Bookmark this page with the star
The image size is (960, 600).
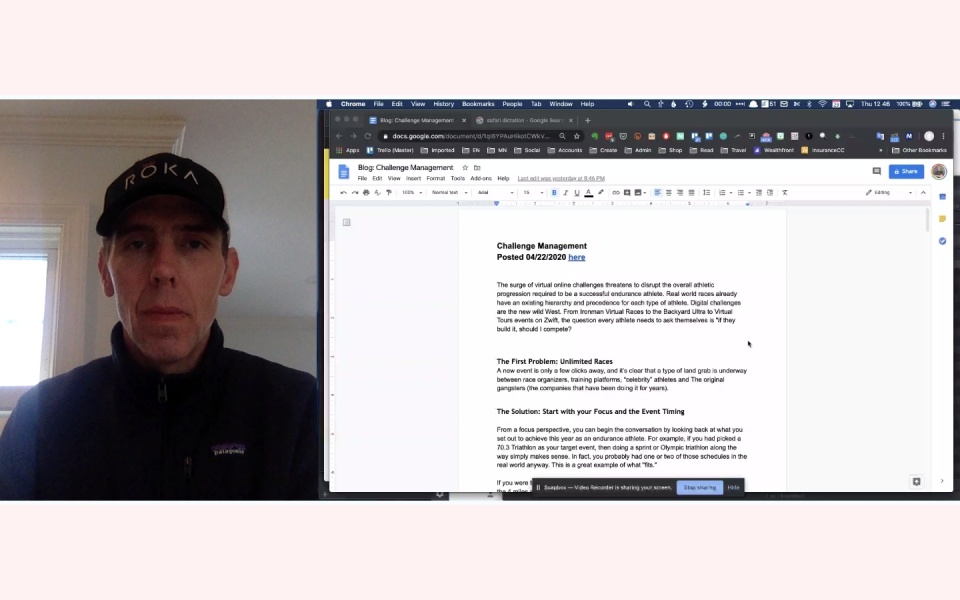click(576, 137)
